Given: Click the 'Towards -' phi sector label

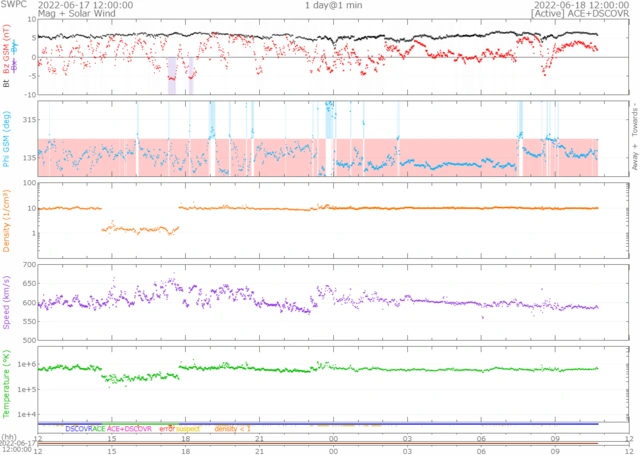Looking at the screenshot, I should coord(633,118).
